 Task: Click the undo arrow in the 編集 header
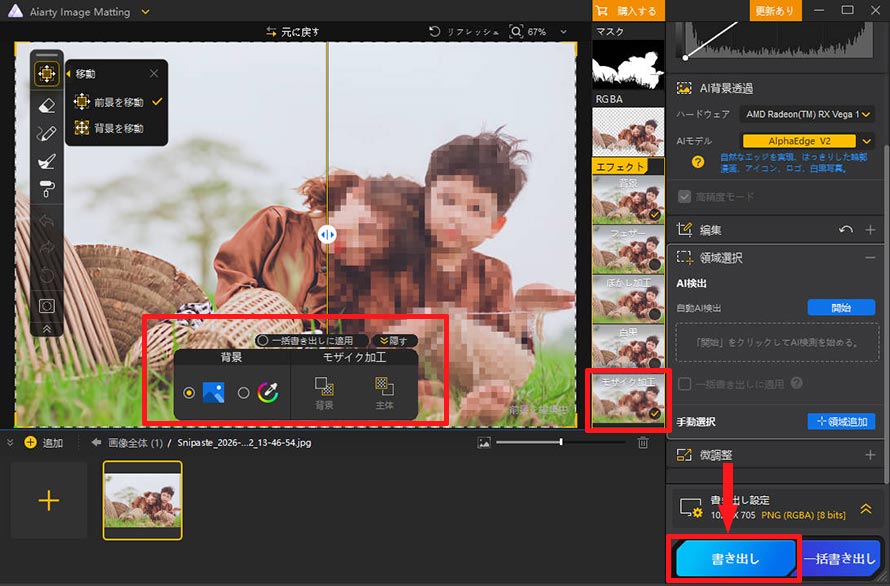tap(846, 230)
